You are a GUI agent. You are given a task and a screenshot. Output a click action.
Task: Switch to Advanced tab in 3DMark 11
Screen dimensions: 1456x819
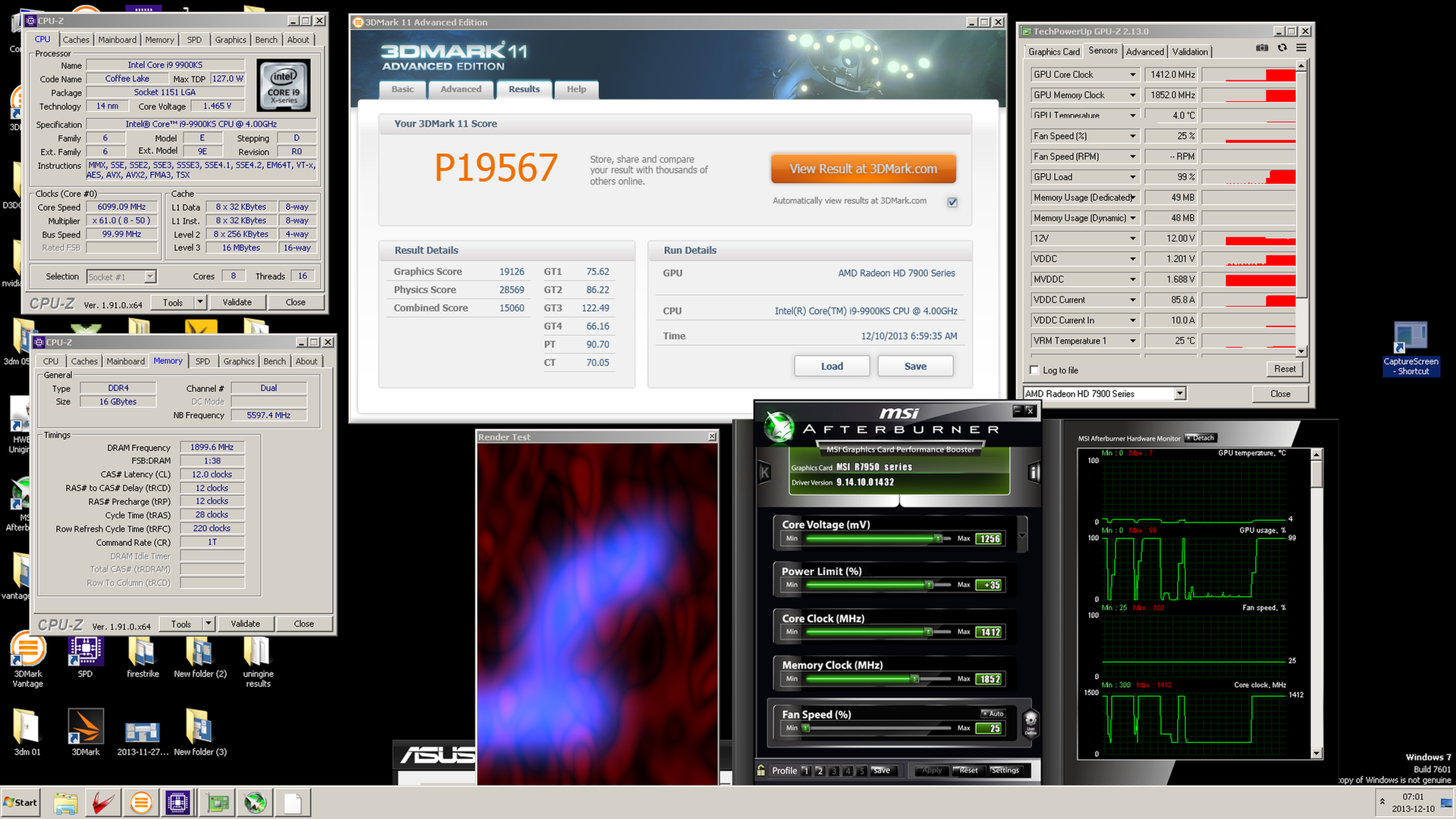click(461, 89)
